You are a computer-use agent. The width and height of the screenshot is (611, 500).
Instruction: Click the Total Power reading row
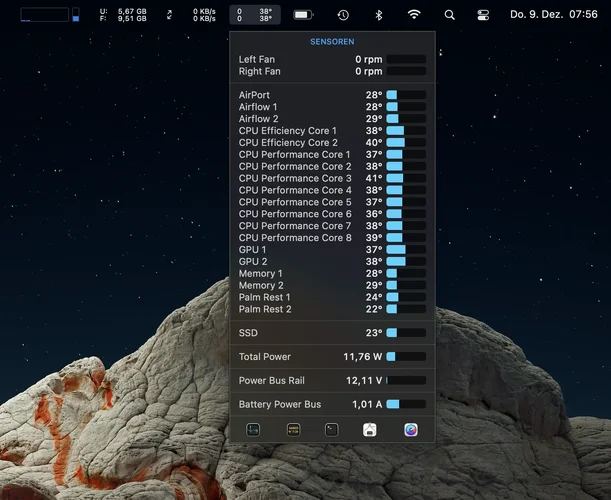coord(332,356)
